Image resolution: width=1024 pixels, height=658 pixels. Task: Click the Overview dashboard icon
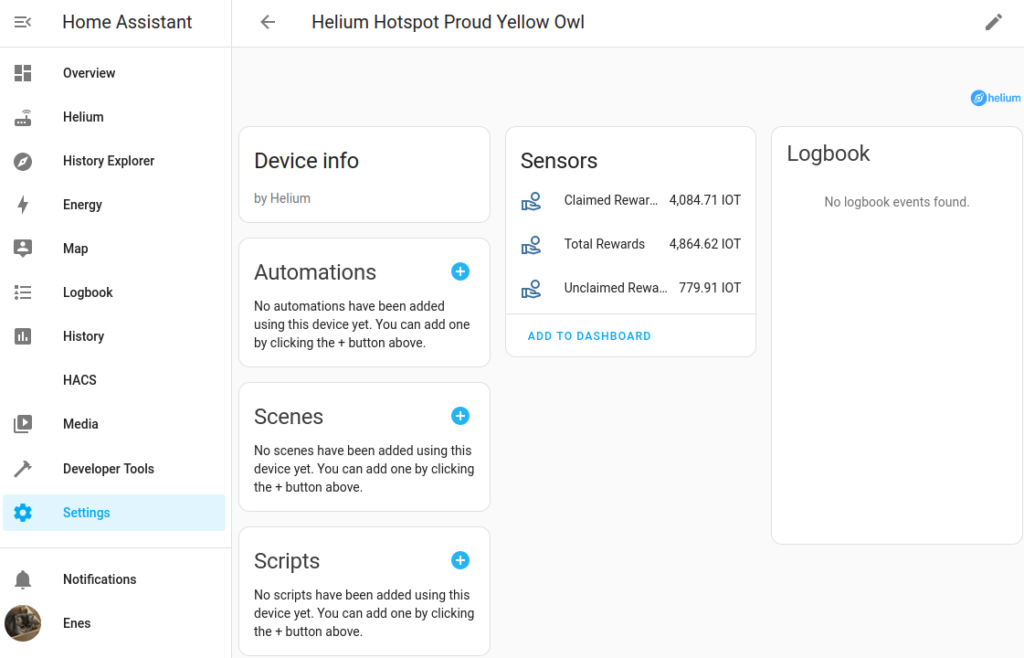click(23, 73)
